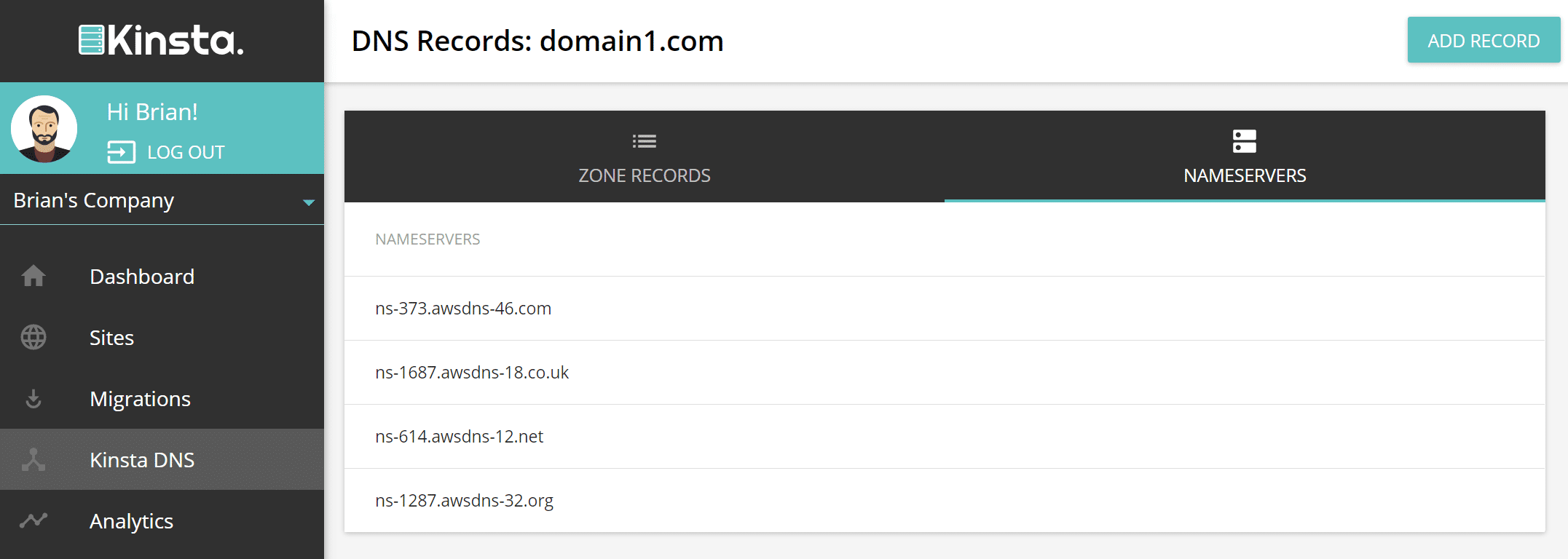Expand the Brian's Company dropdown arrow

(309, 202)
